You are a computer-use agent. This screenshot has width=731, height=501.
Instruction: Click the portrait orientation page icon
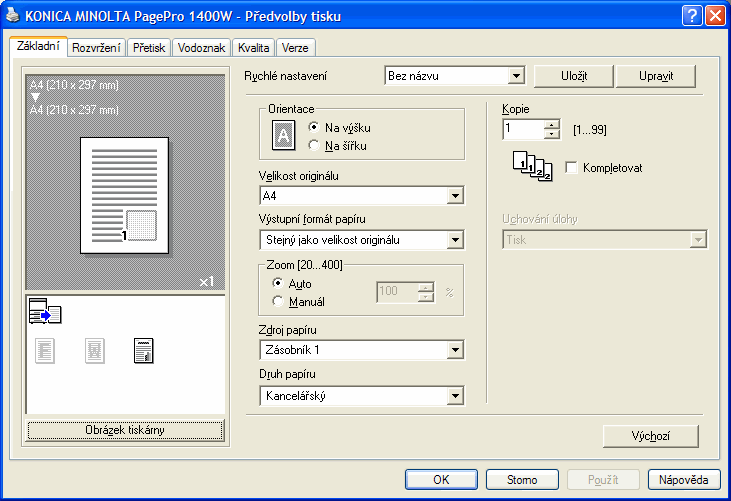pos(285,136)
